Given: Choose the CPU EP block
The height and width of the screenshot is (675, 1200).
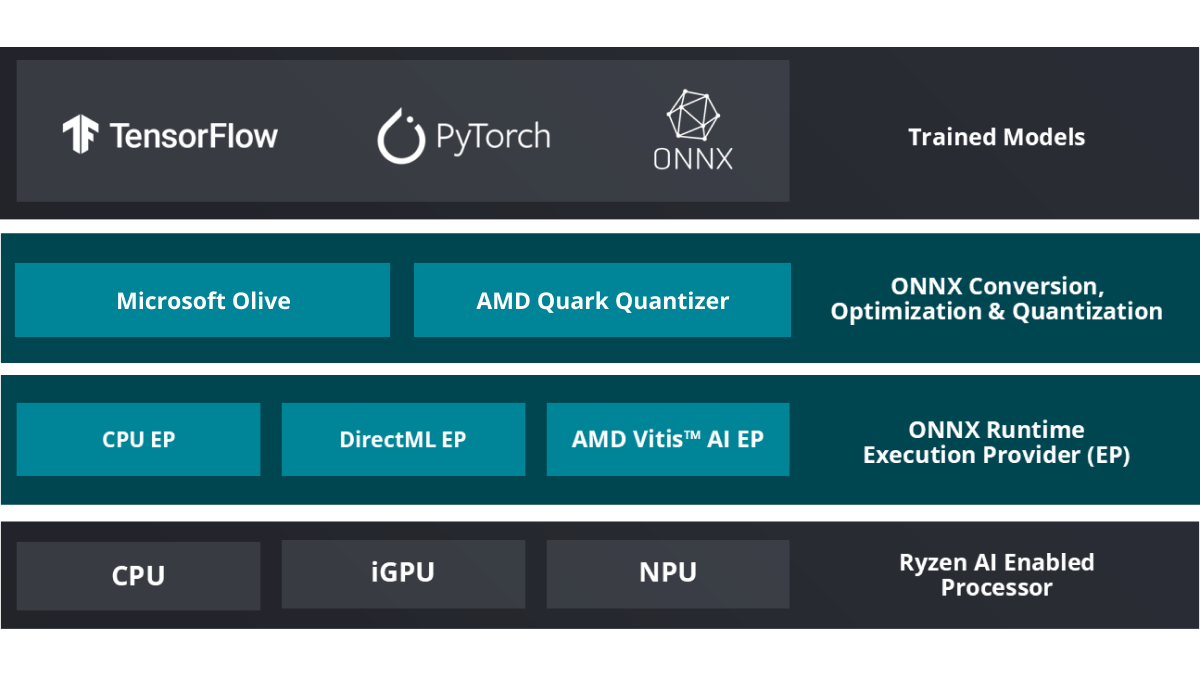Looking at the screenshot, I should click(x=138, y=439).
